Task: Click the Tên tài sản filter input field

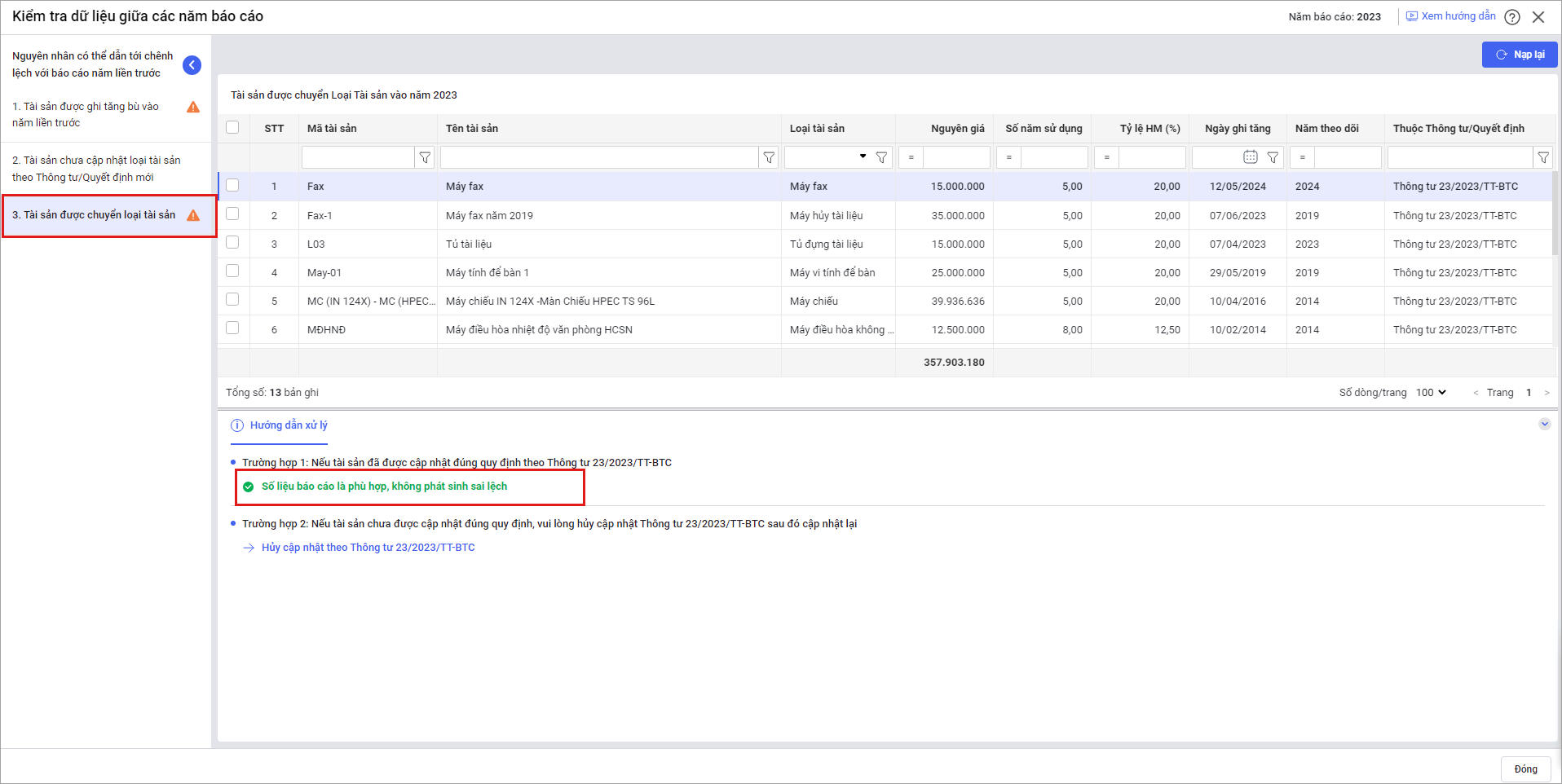Action: point(599,157)
